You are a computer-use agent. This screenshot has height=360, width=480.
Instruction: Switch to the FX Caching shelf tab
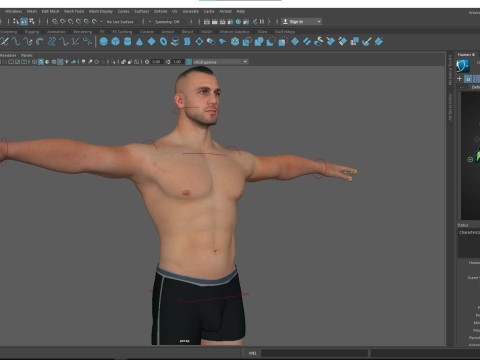(x=122, y=32)
